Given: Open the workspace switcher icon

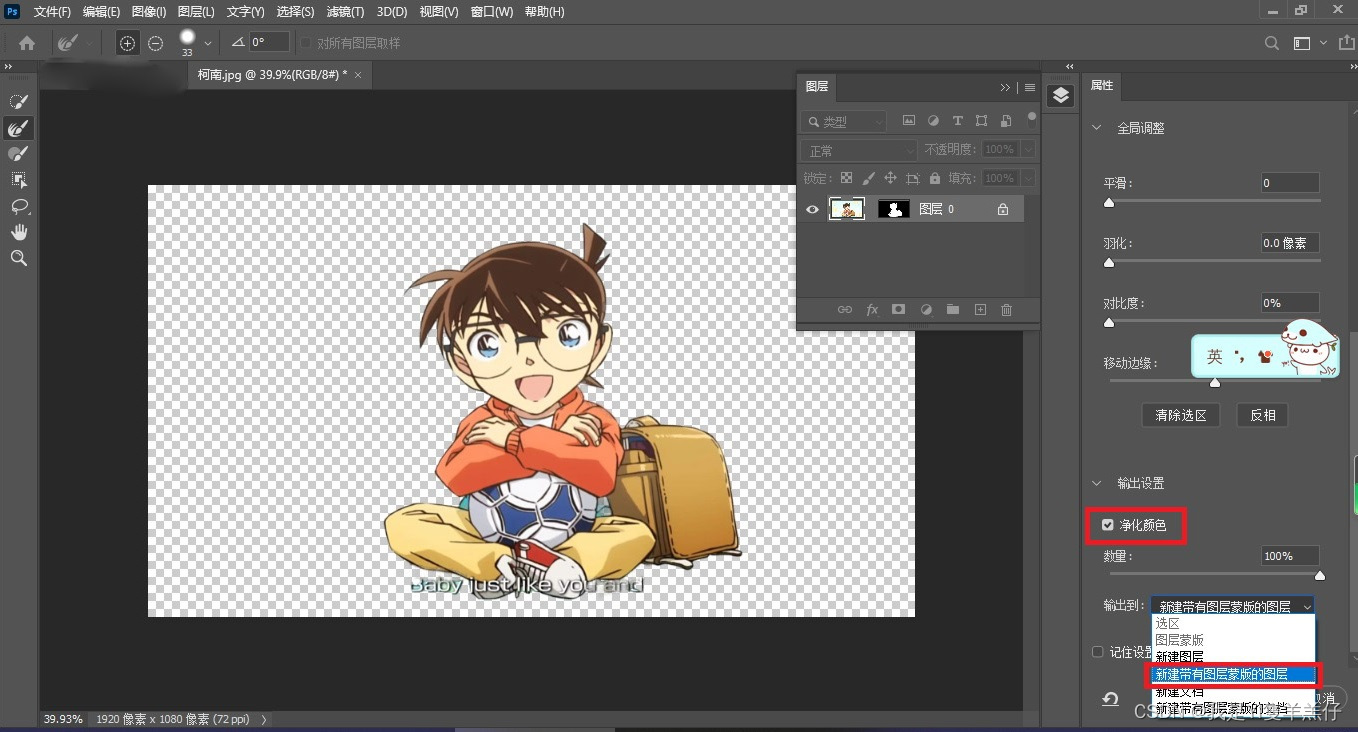Looking at the screenshot, I should point(1301,43).
